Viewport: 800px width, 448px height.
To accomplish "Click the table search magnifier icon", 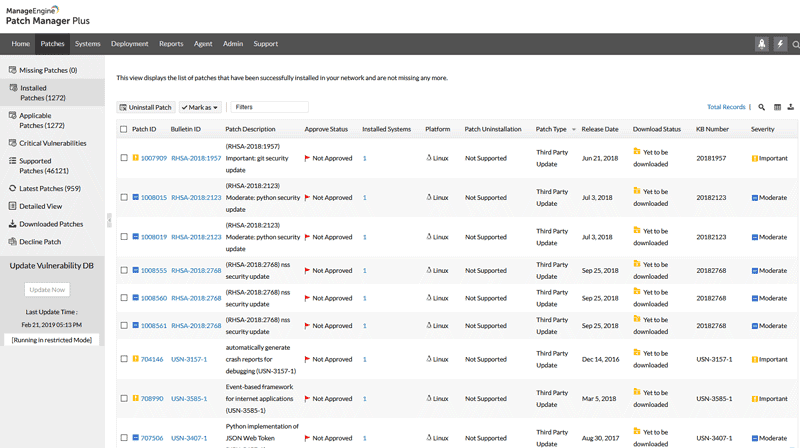I will pyautogui.click(x=761, y=107).
